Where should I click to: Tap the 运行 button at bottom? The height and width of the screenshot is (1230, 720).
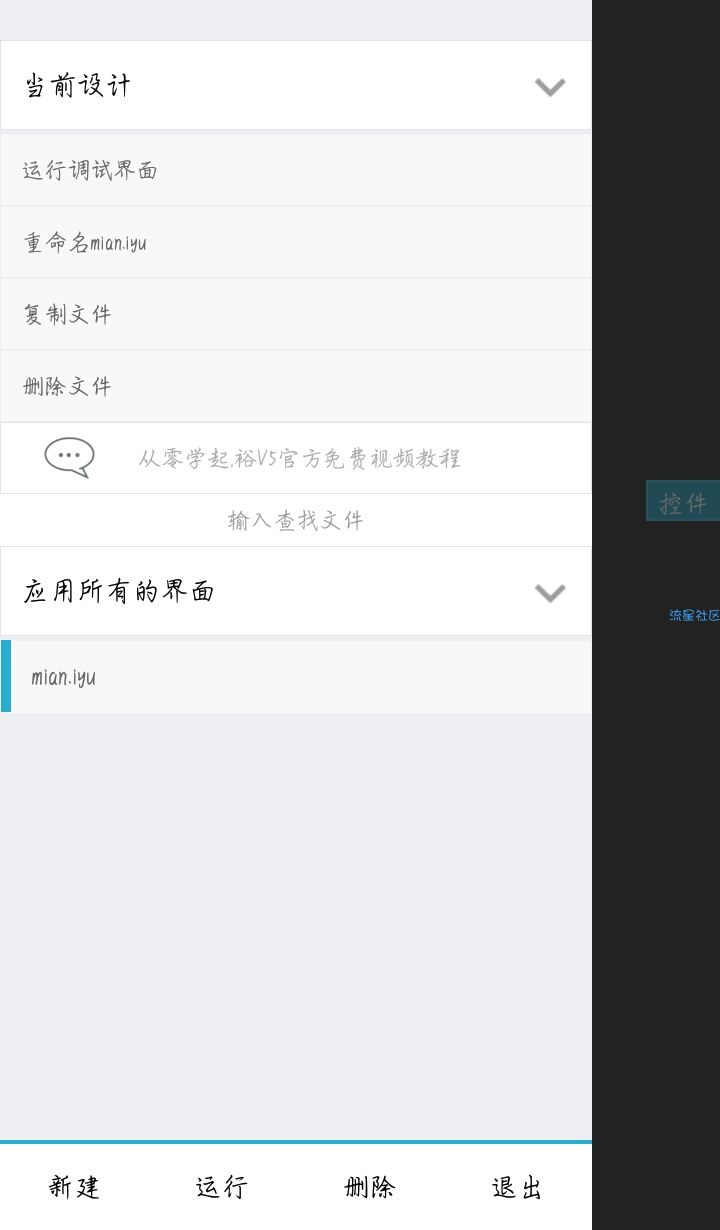pyautogui.click(x=222, y=1187)
